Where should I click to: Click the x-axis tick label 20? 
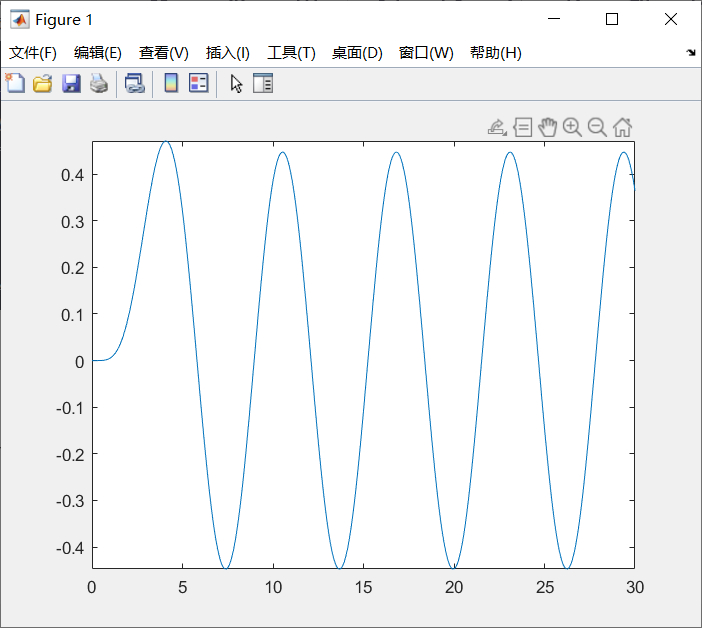point(454,587)
